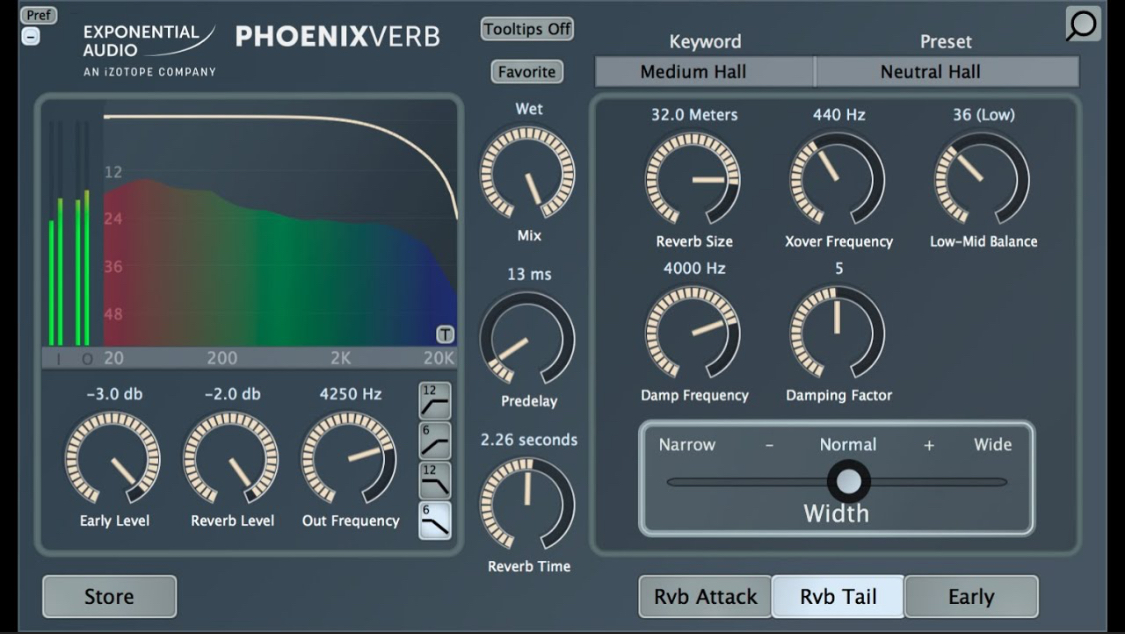This screenshot has width=1125, height=634.
Task: Click the Normal label on Width slider
Action: click(848, 445)
